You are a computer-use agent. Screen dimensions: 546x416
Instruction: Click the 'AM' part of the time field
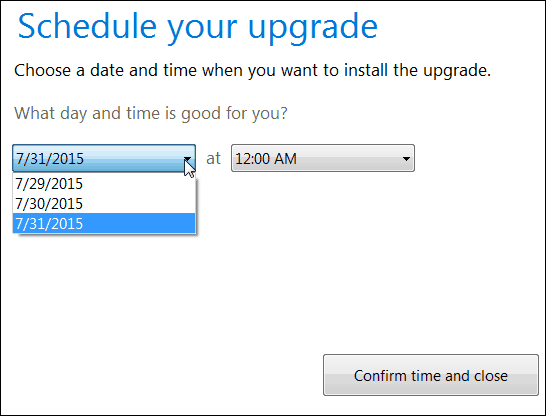pyautogui.click(x=285, y=159)
